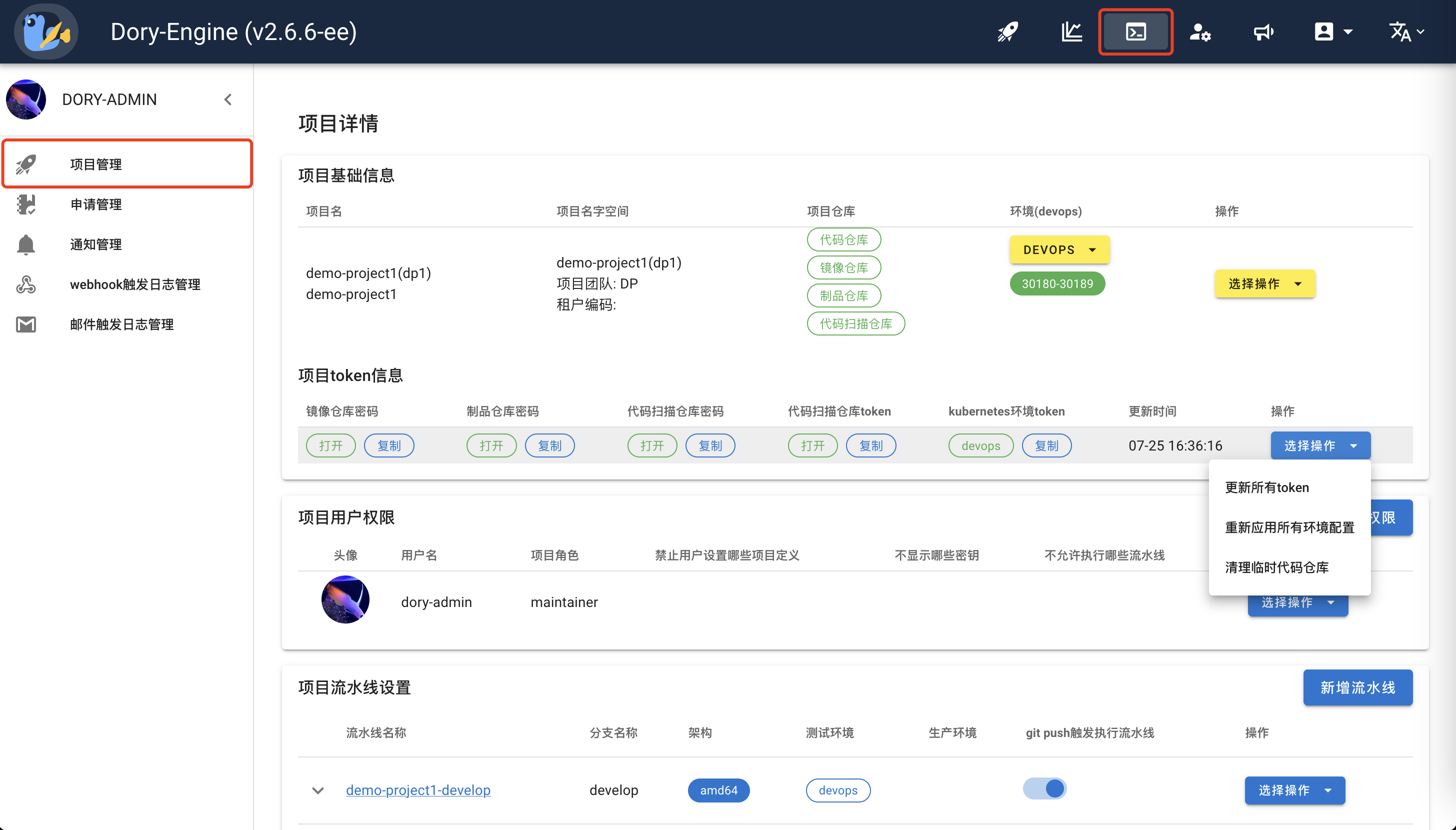The width and height of the screenshot is (1456, 830).
Task: Click the announcement megaphone icon in top toolbar
Action: click(x=1263, y=31)
